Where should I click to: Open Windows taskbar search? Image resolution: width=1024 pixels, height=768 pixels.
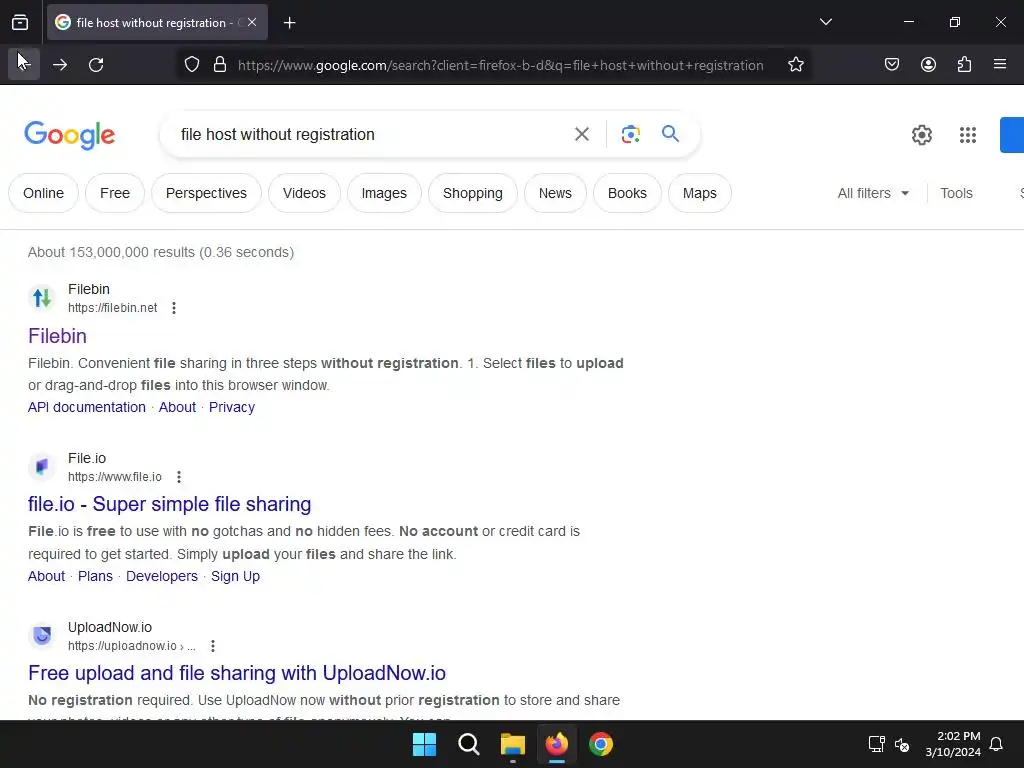[x=468, y=744]
